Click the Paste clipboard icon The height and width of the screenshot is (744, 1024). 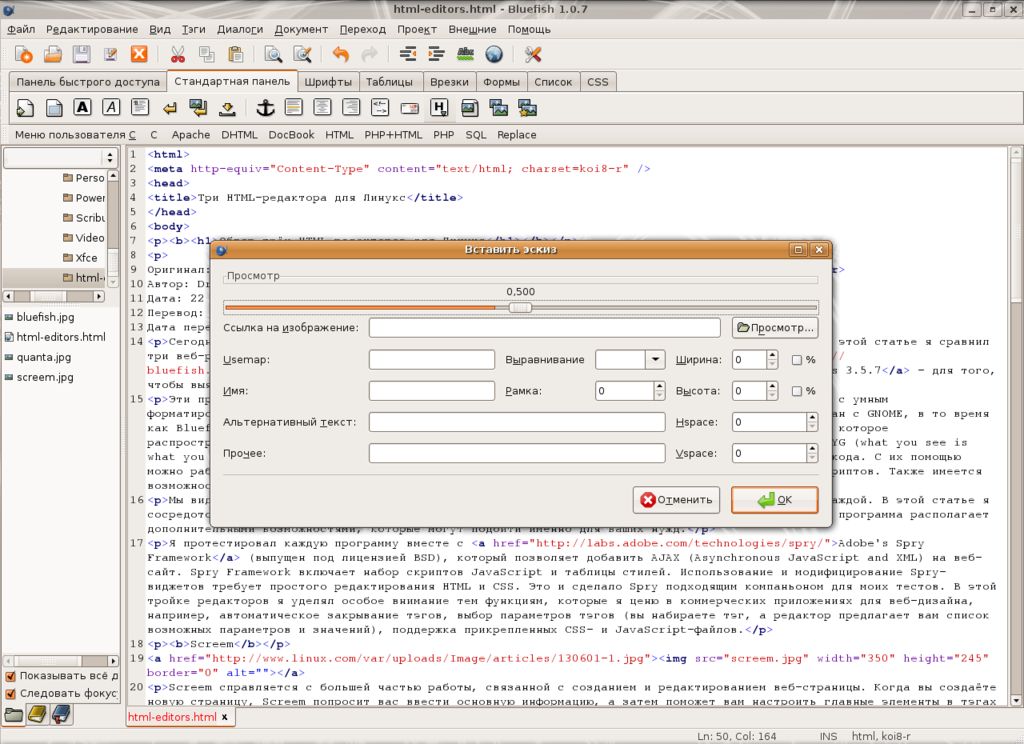236,54
